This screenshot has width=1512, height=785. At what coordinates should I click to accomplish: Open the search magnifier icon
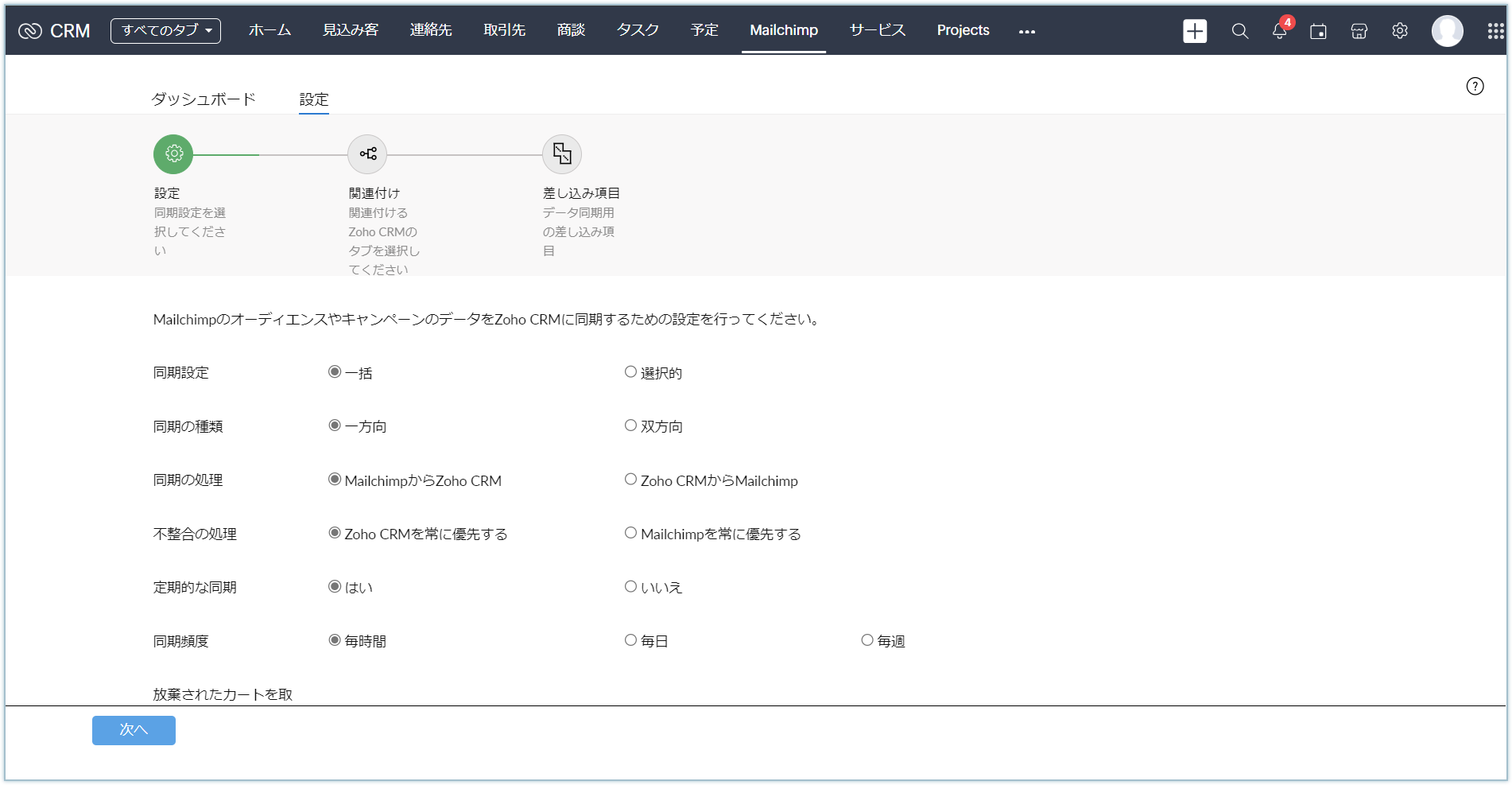click(x=1239, y=31)
